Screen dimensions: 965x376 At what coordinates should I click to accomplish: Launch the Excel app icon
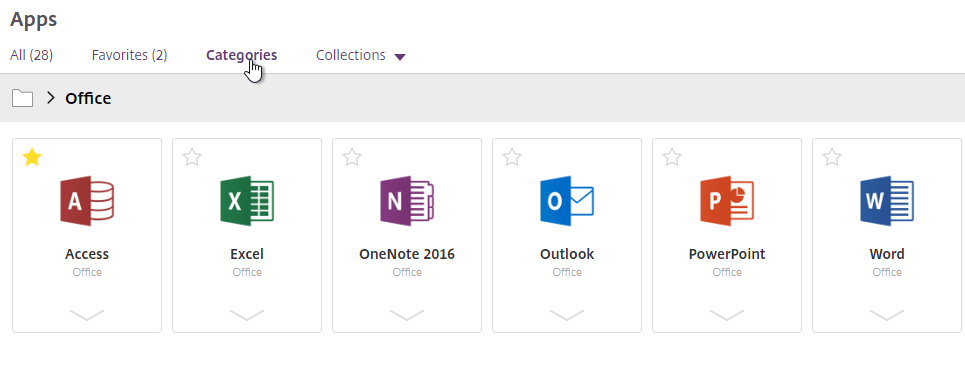[x=247, y=201]
